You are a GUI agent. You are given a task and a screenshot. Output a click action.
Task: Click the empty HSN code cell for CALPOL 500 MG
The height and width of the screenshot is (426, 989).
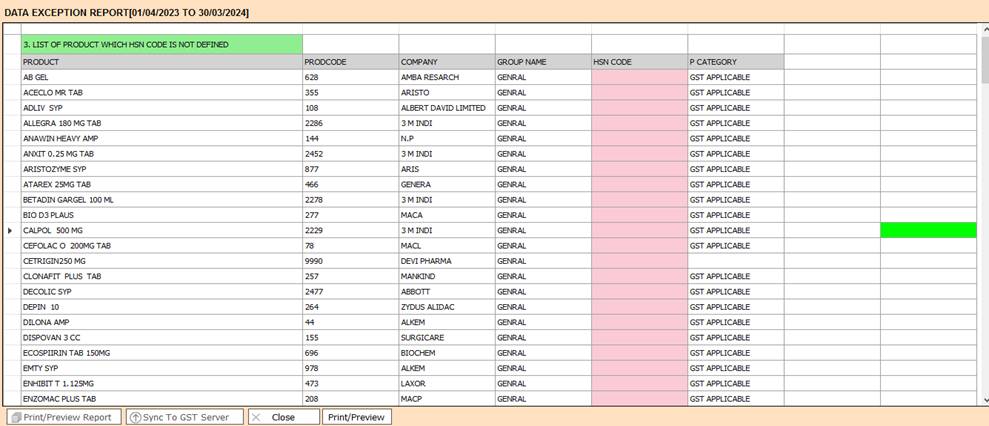pyautogui.click(x=638, y=231)
